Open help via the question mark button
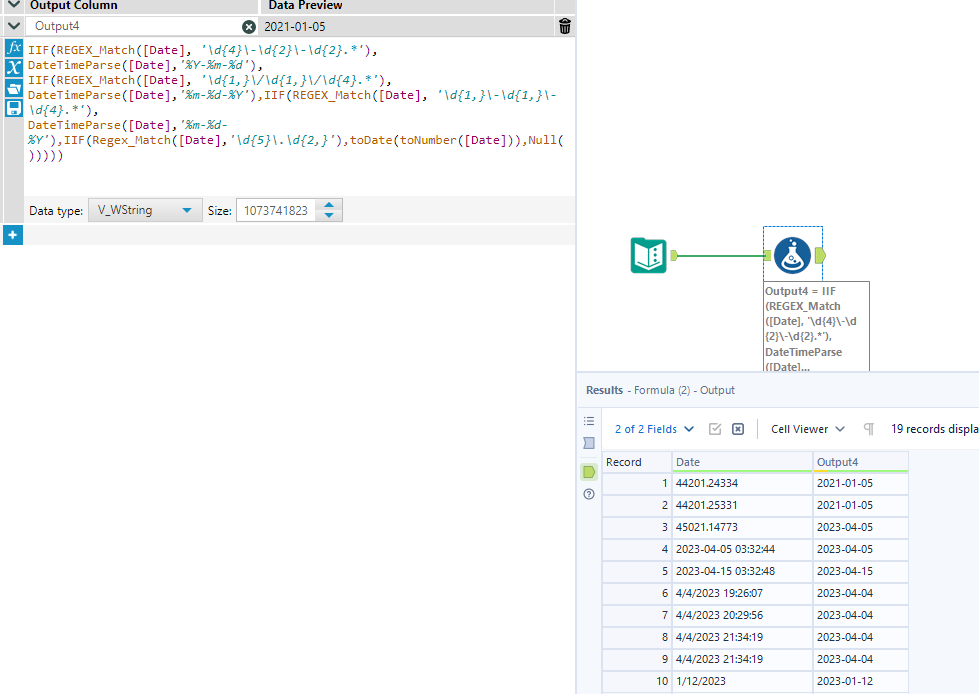Screen dimensions: 979x694 coord(588,493)
